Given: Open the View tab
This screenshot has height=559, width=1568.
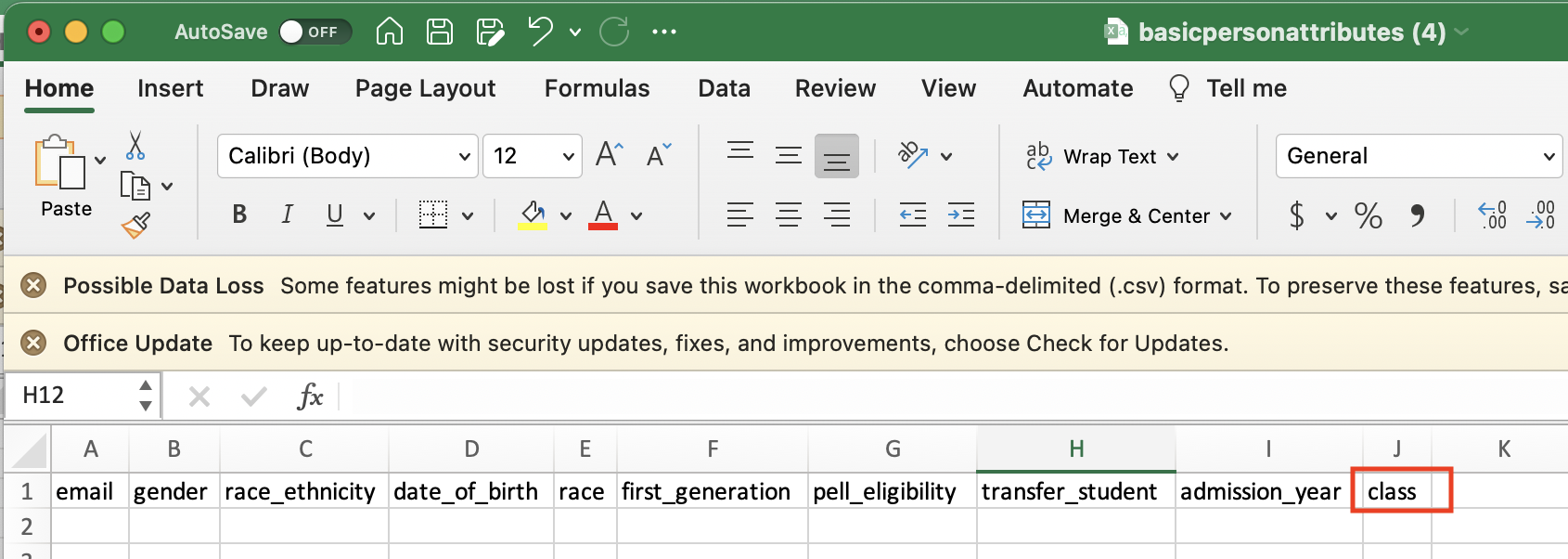Looking at the screenshot, I should pyautogui.click(x=948, y=88).
